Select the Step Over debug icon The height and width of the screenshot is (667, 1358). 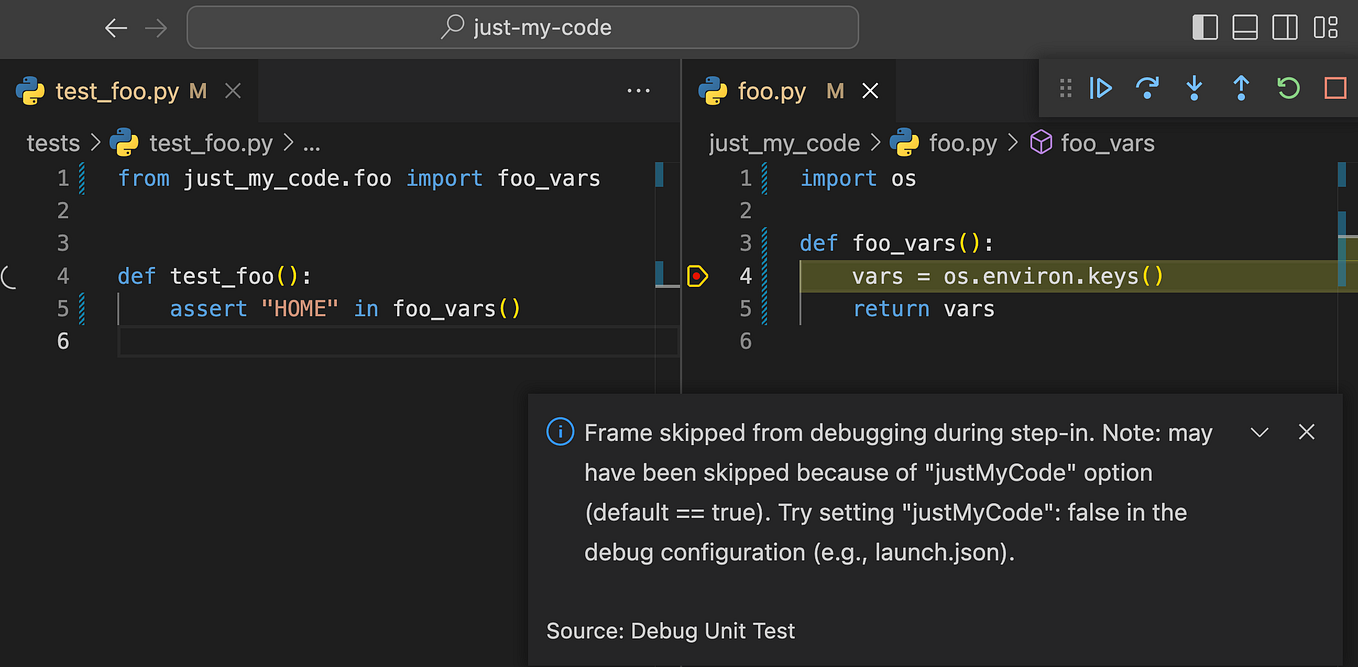click(x=1147, y=88)
